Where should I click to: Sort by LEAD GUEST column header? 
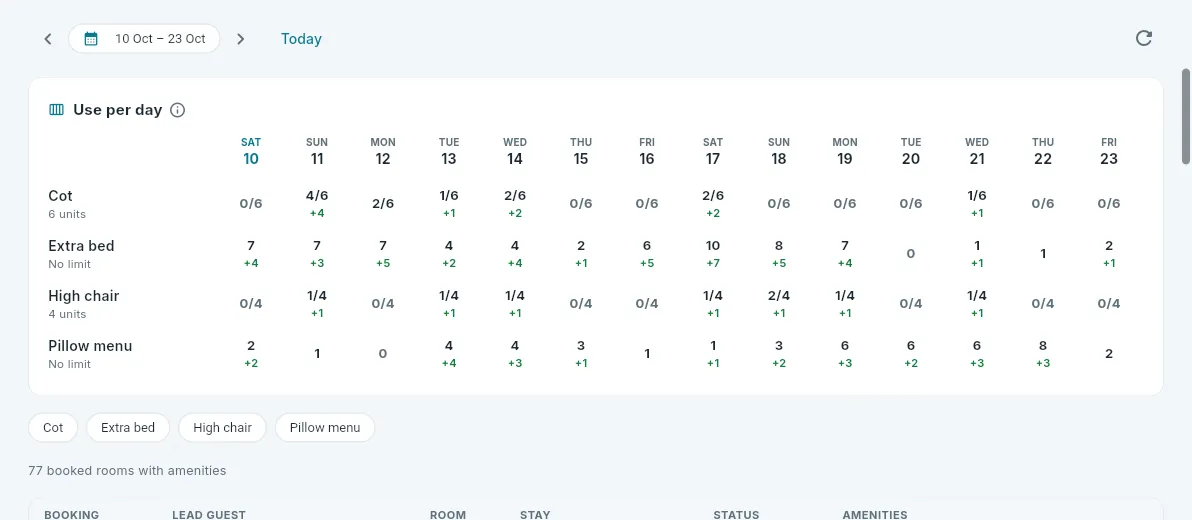[209, 515]
